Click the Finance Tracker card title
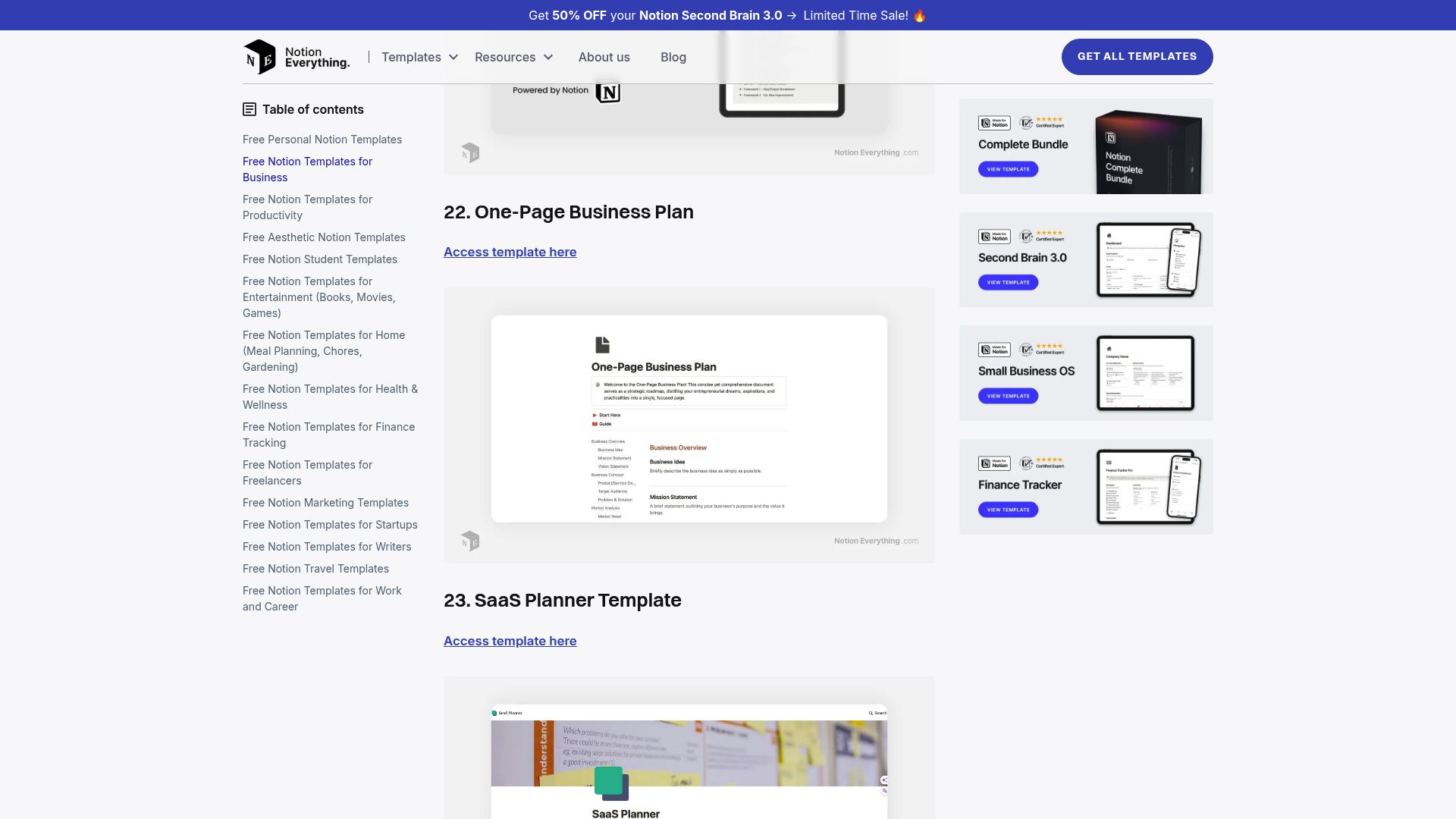The width and height of the screenshot is (1456, 819). pyautogui.click(x=1020, y=485)
